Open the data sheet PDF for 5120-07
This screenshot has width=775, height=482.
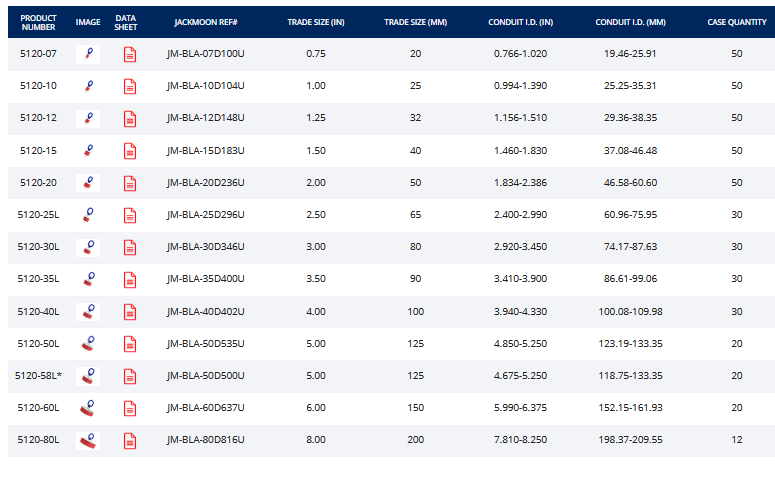tap(129, 54)
